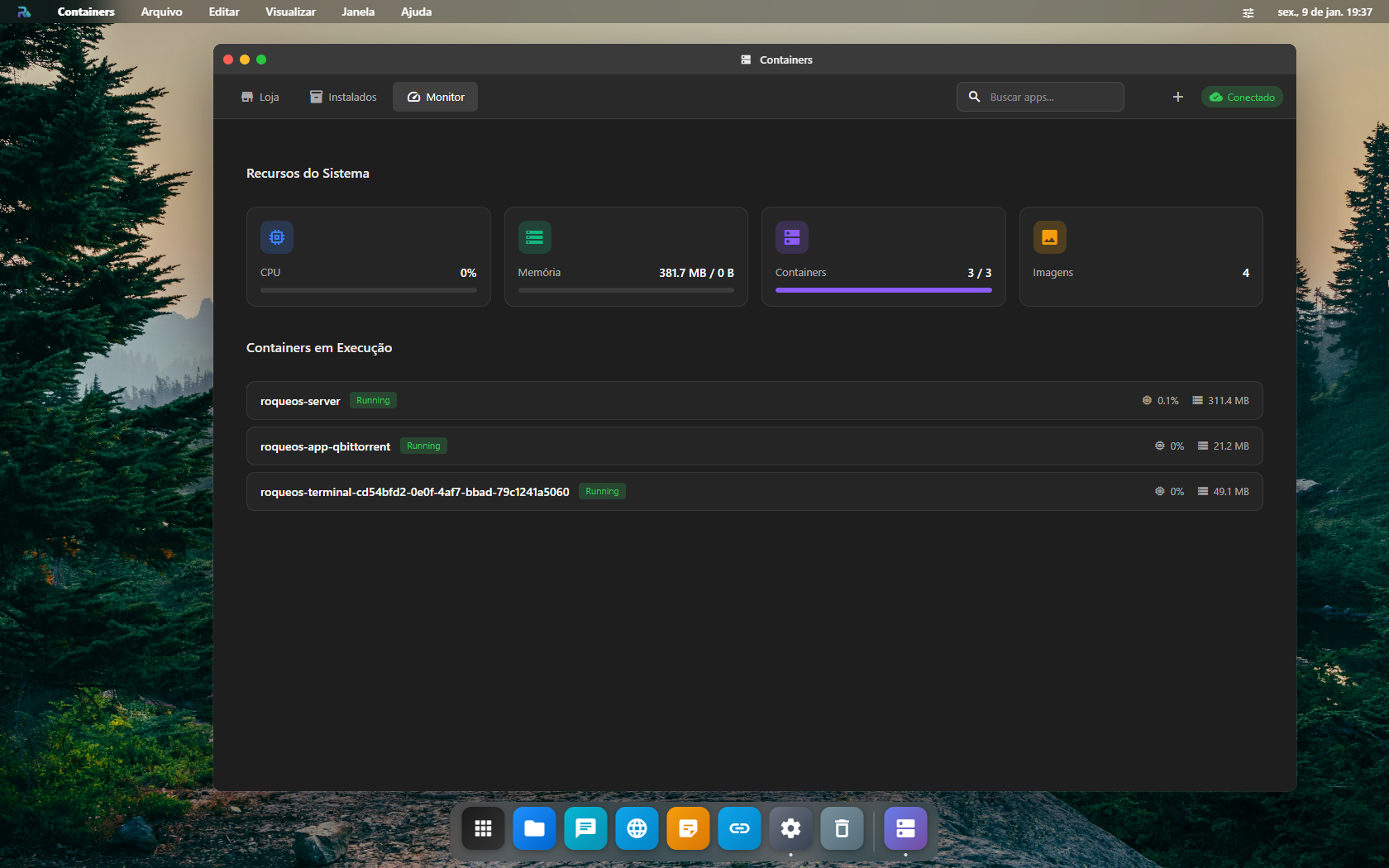This screenshot has height=868, width=1389.
Task: Click the Conectado status button
Action: [x=1242, y=97]
